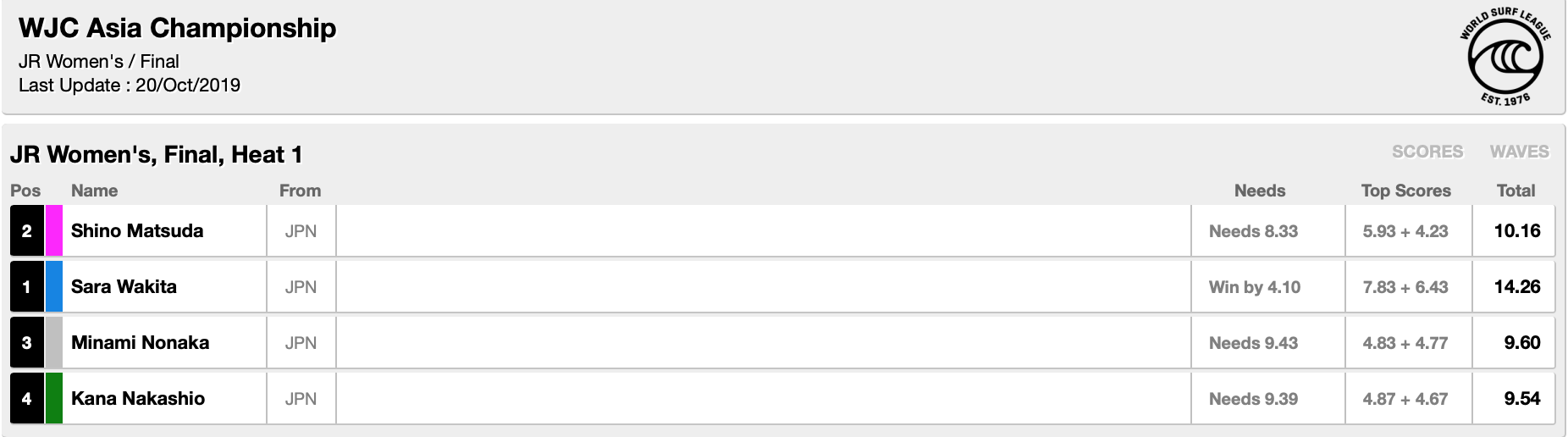Open Shino Matsuda's surfer name
Viewport: 1568px width, 437px height.
pyautogui.click(x=137, y=231)
